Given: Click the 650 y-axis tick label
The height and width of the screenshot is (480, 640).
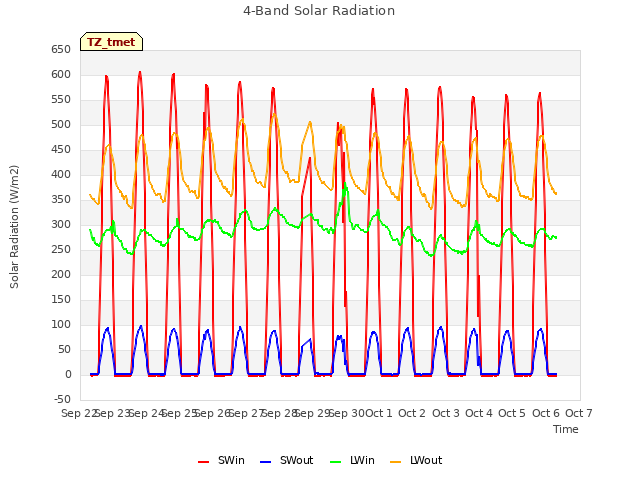Looking at the screenshot, I should tap(61, 50).
